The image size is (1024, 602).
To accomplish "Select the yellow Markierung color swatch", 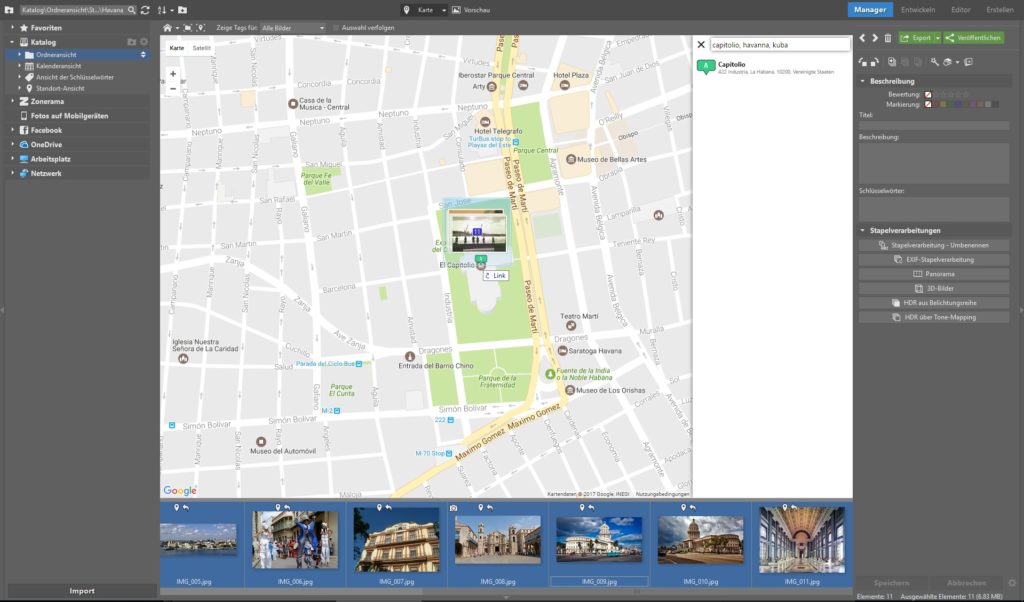I will point(943,104).
